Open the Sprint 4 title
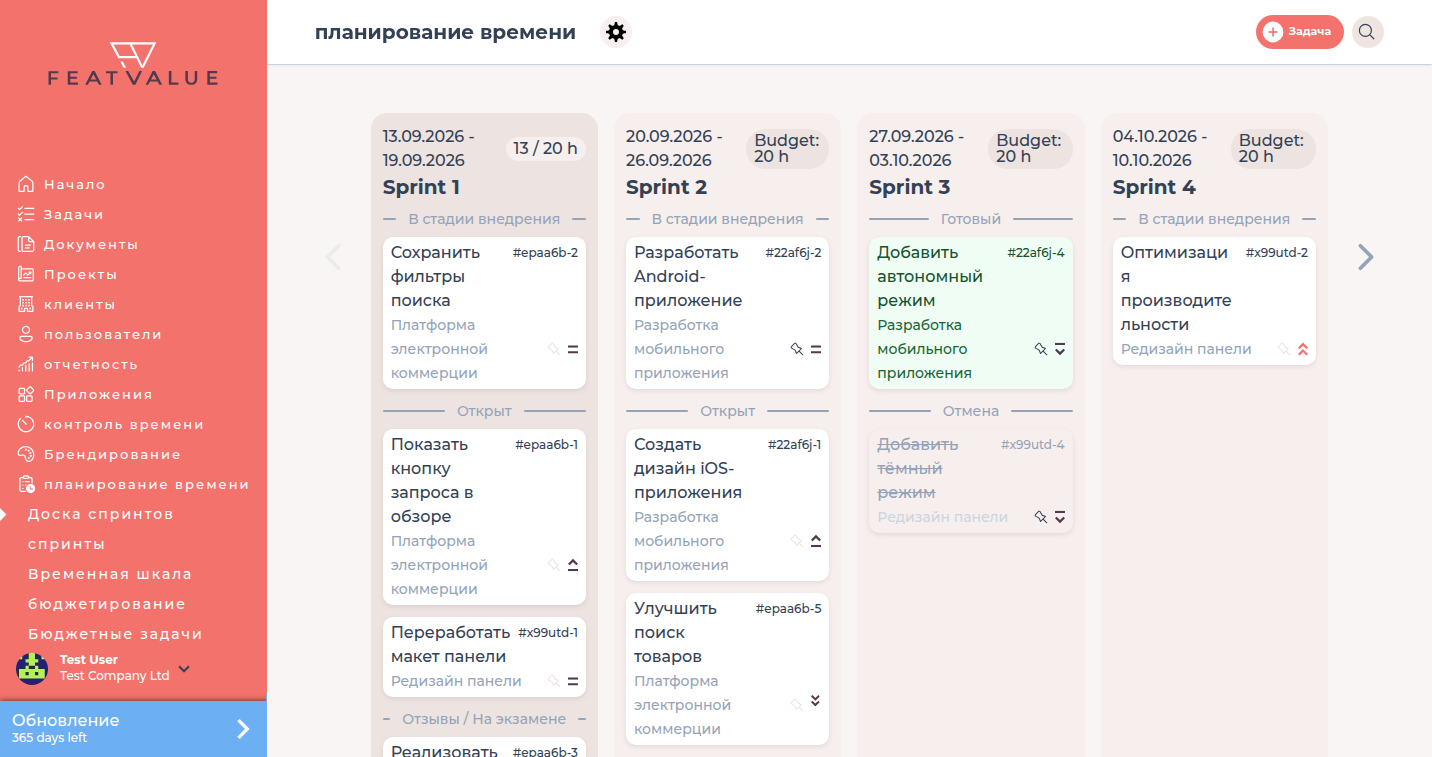1432x757 pixels. click(1154, 187)
